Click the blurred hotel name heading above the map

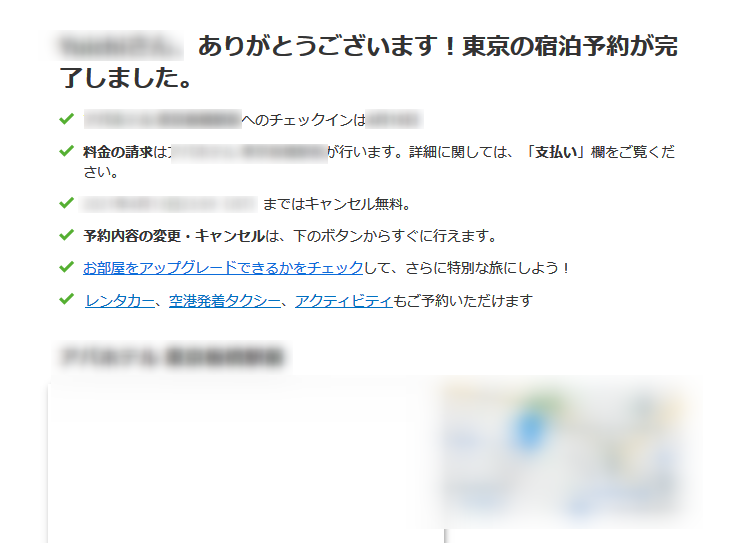pos(170,356)
